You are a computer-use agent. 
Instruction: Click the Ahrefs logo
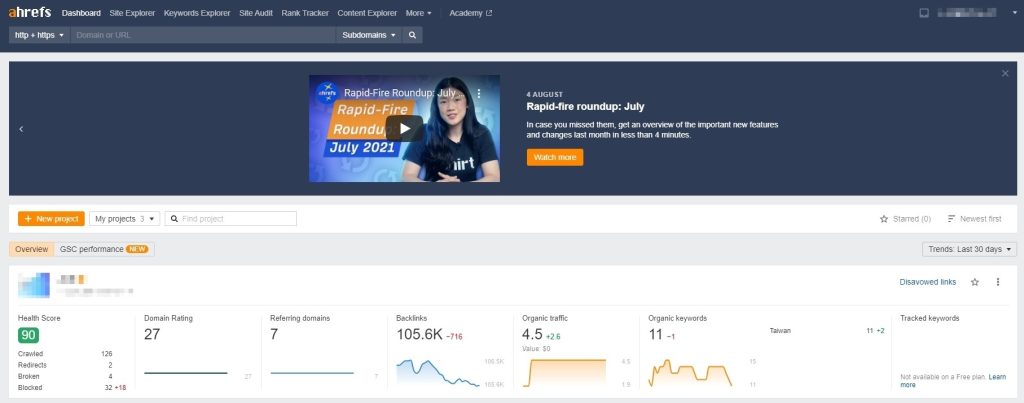(x=29, y=12)
